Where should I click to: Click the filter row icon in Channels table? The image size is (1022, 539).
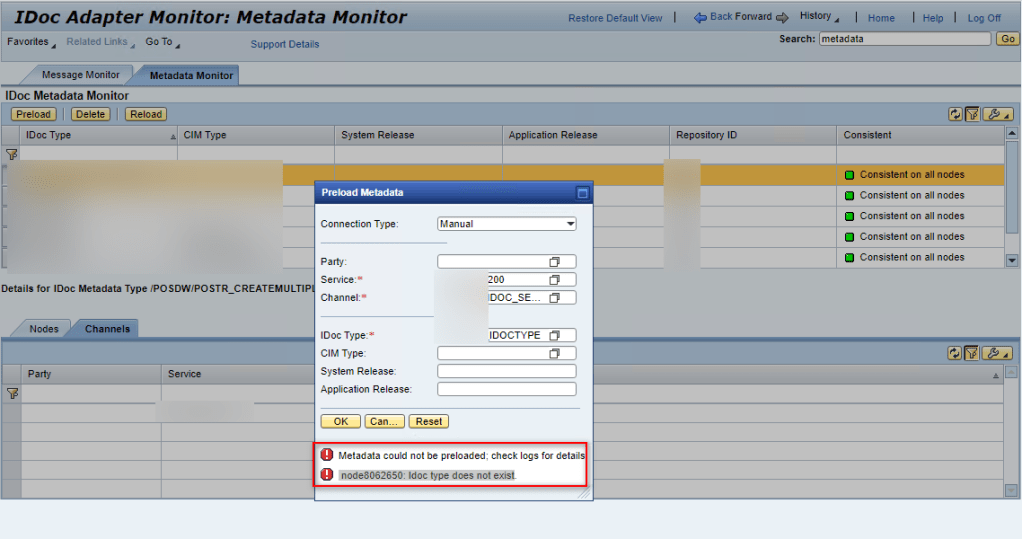(12, 394)
